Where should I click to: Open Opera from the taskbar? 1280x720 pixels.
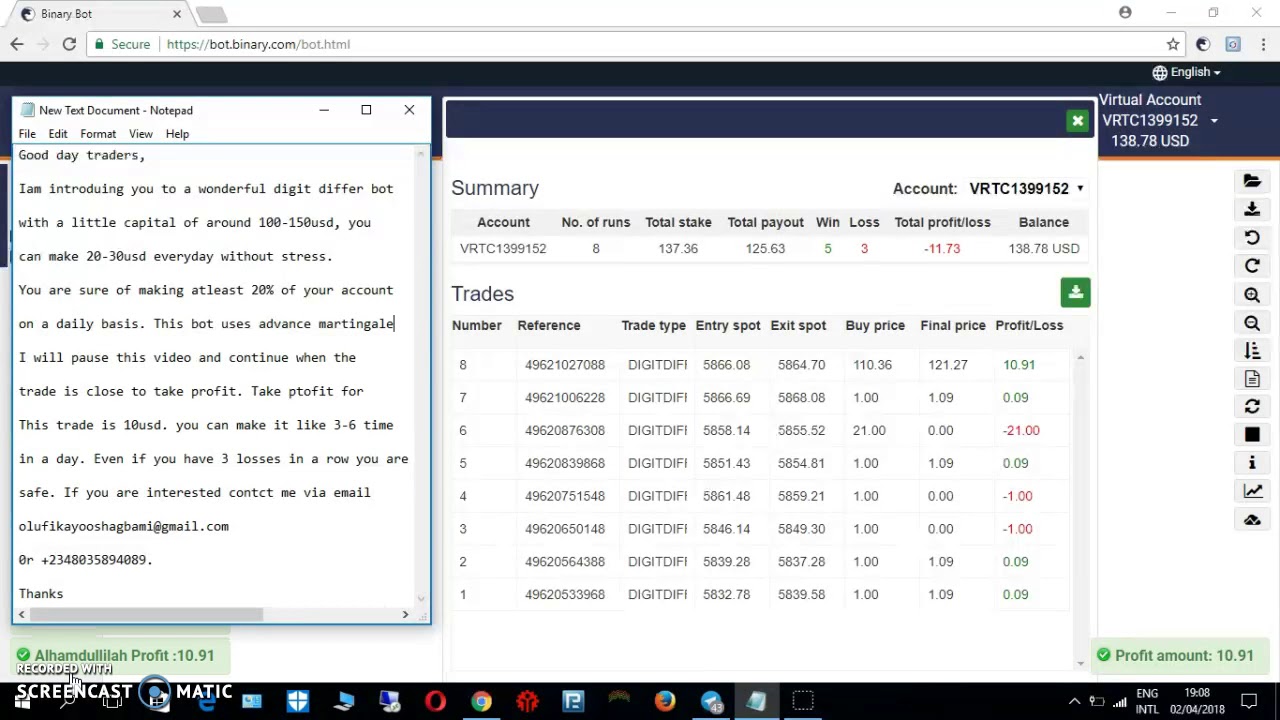coord(435,701)
